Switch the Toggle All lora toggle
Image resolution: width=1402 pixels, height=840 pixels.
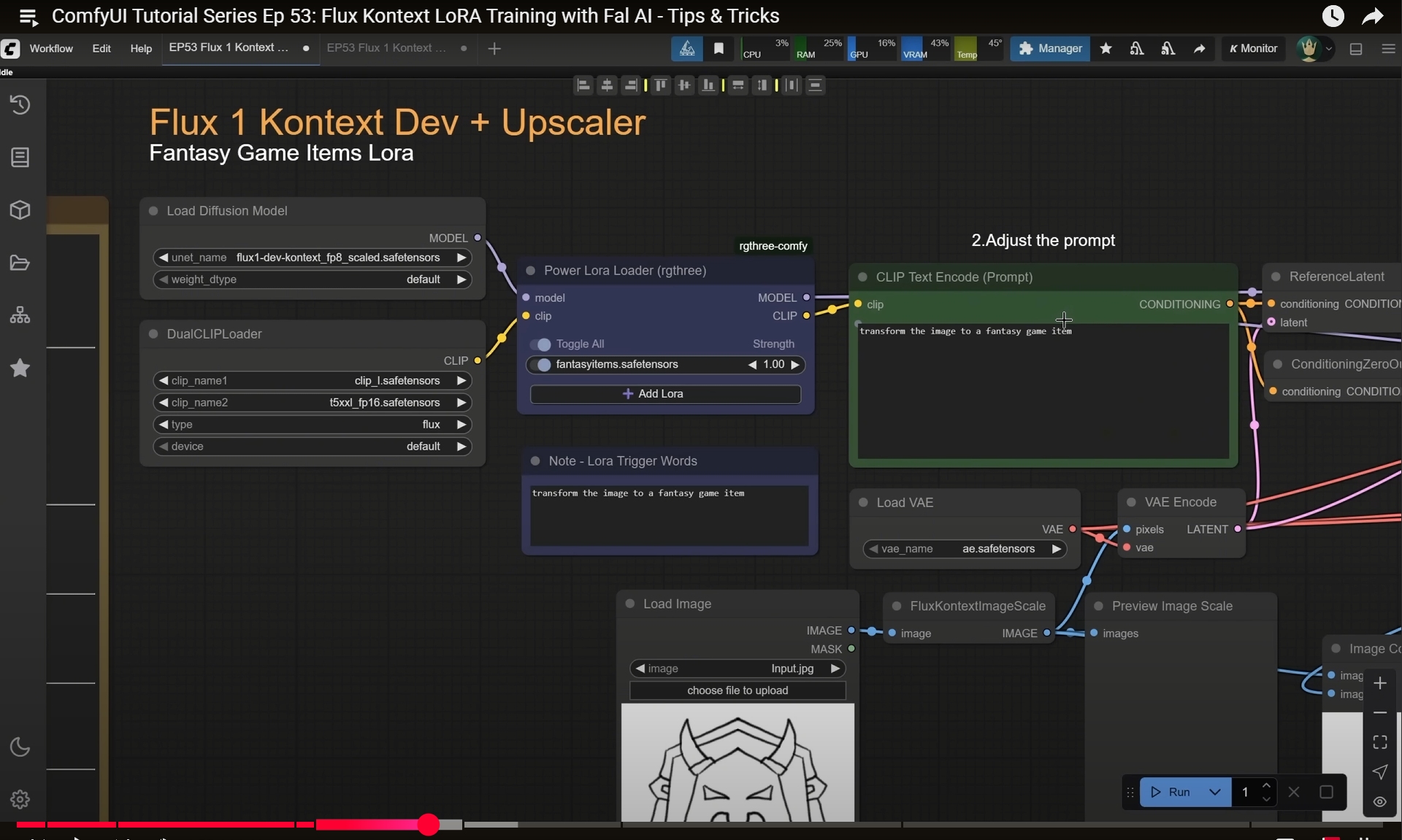(x=541, y=344)
